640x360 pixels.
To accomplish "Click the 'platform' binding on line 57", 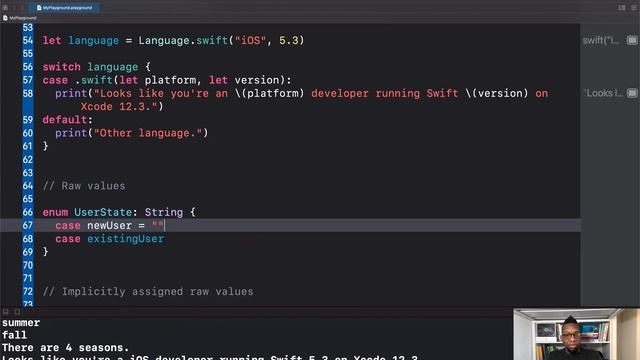I will click(x=170, y=80).
